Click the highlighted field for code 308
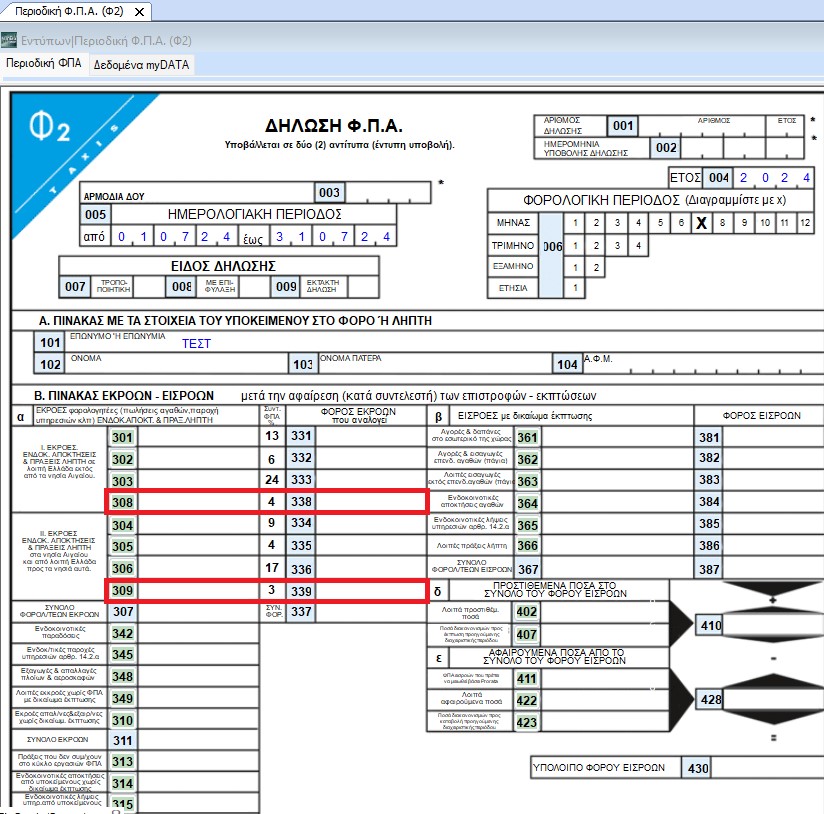This screenshot has width=824, height=814. [198, 502]
